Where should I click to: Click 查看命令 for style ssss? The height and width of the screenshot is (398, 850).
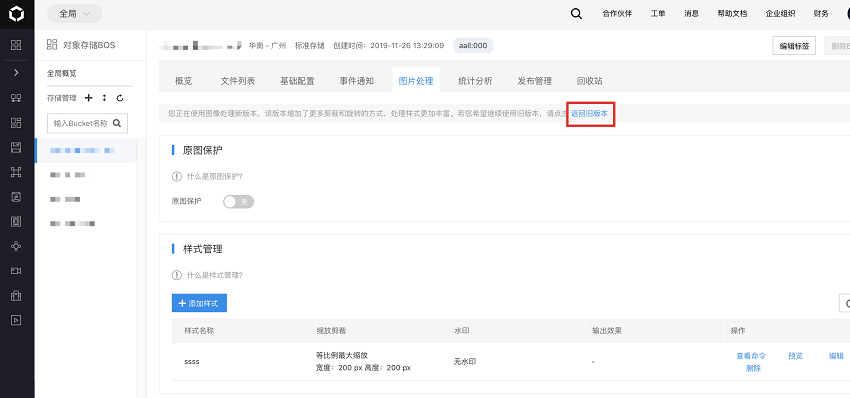click(x=751, y=356)
